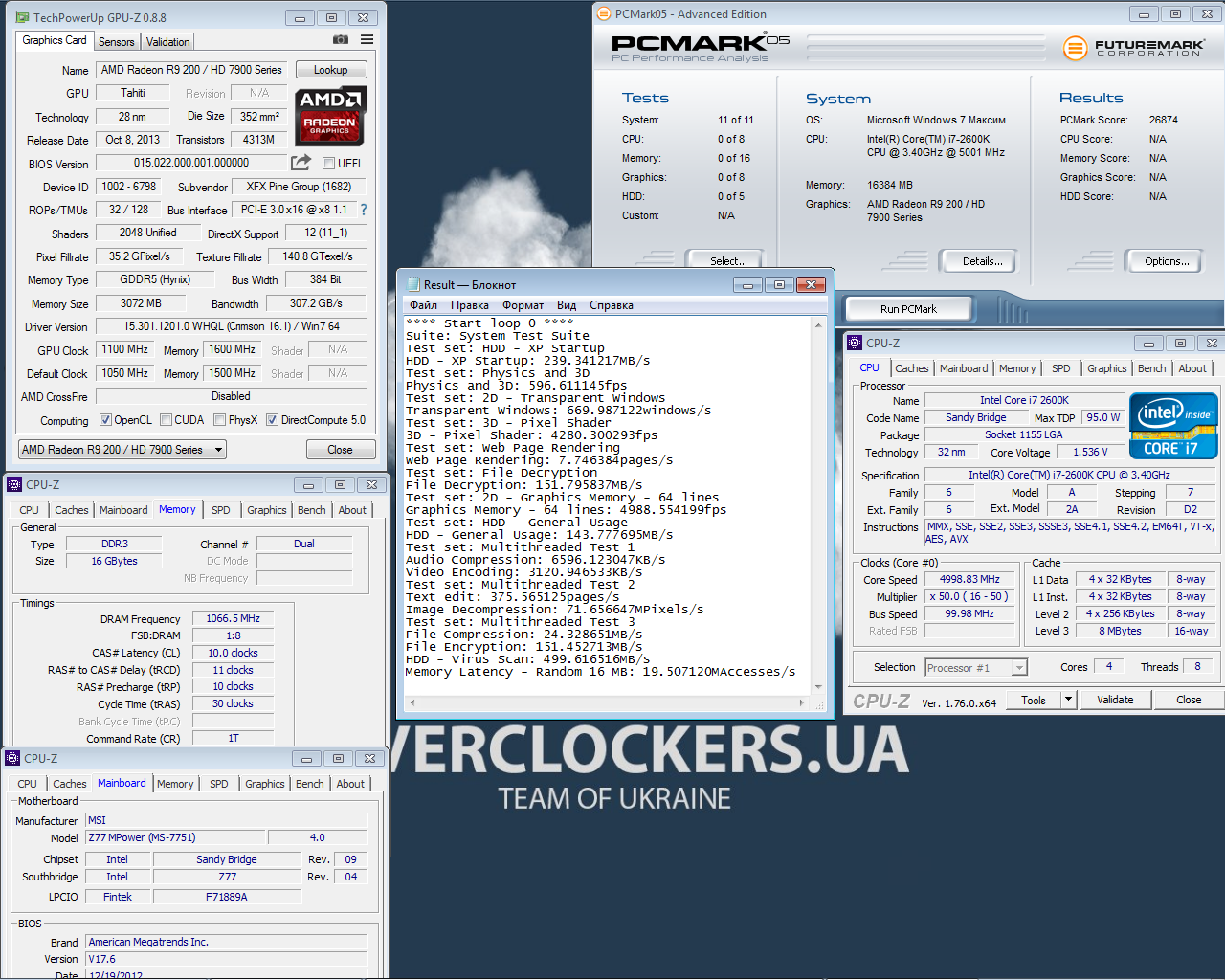The image size is (1225, 980).
Task: Click the Multiplier x 50.0 value
Action: [x=969, y=596]
